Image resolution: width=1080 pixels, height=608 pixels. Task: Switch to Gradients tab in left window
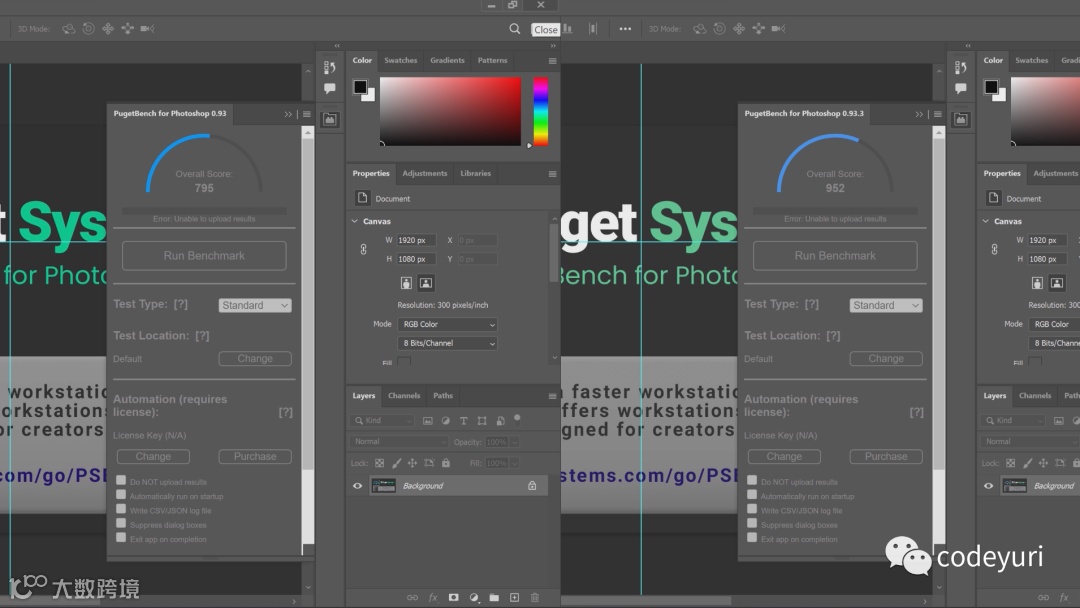(447, 61)
